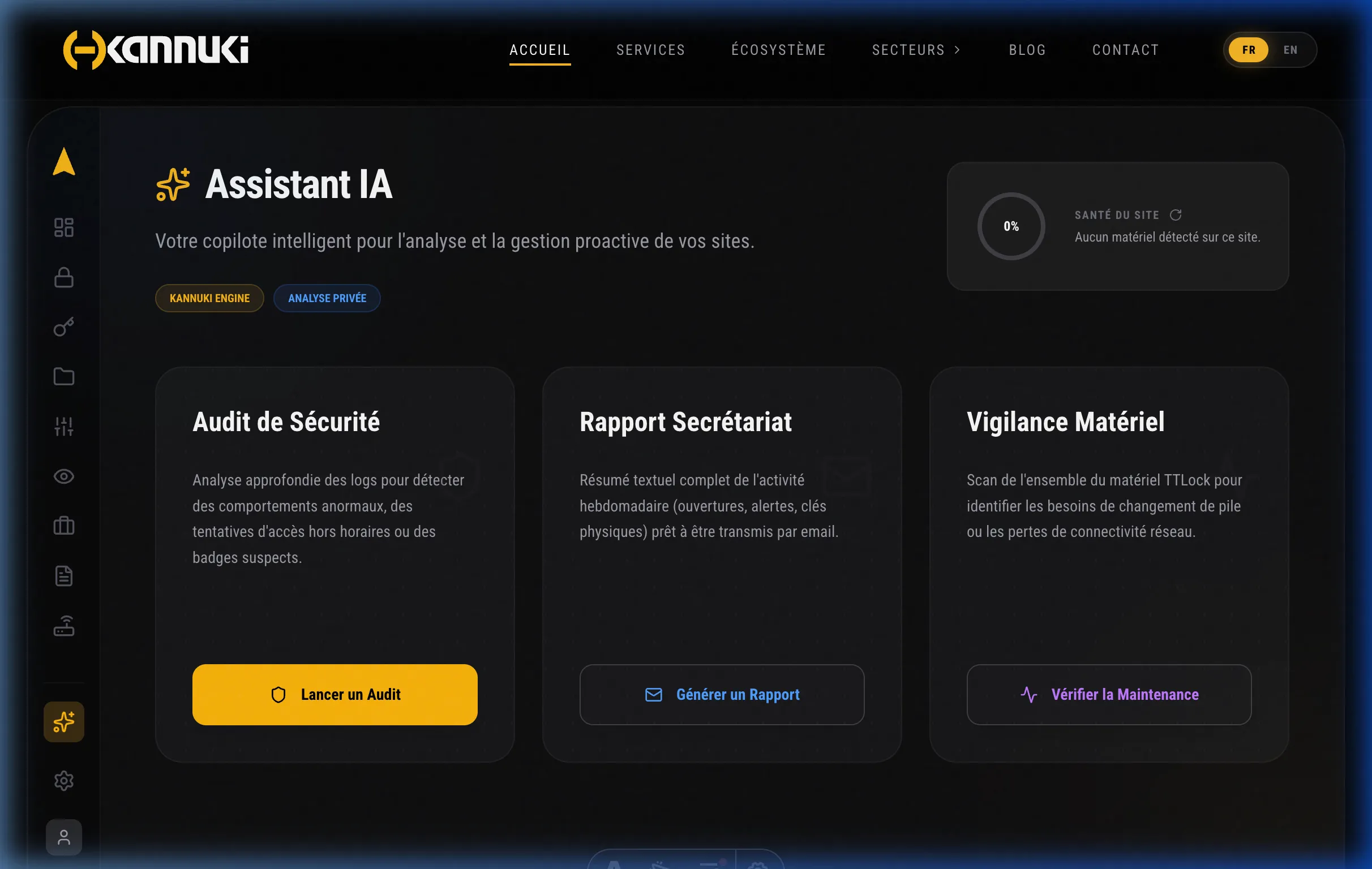The image size is (1372, 869).
Task: Open the Écosystème menu item
Action: [x=779, y=50]
